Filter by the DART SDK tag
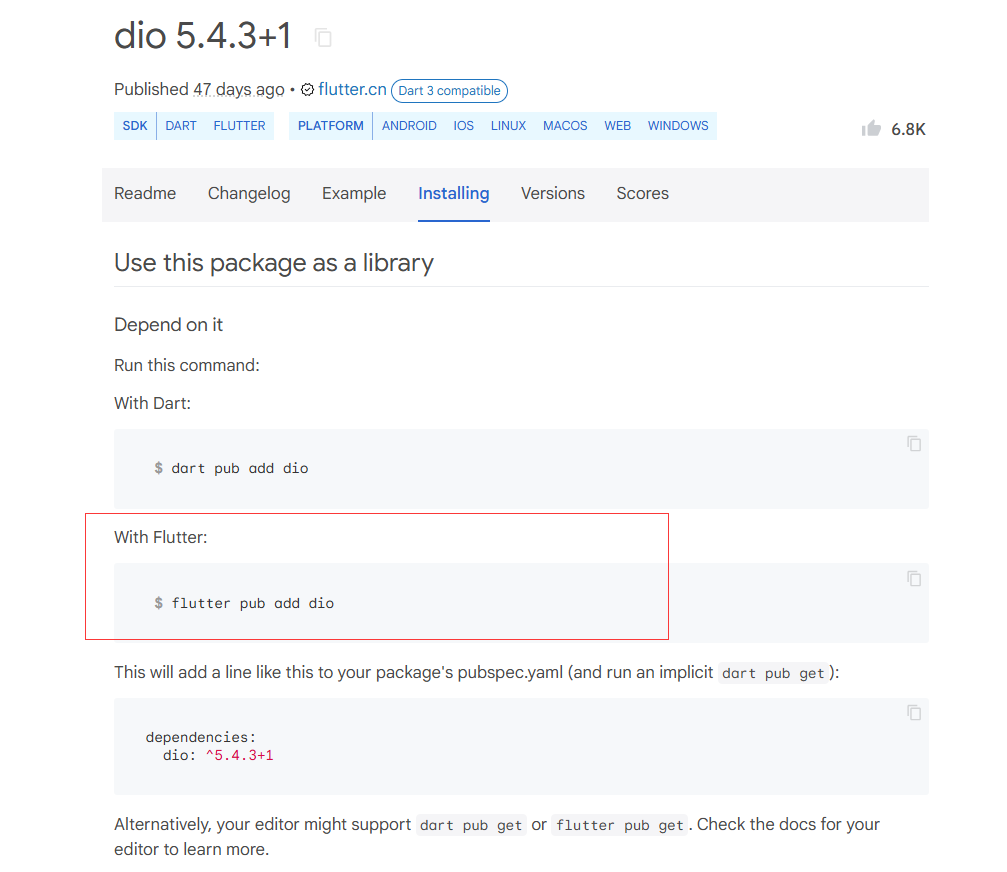The height and width of the screenshot is (872, 1007). tap(181, 126)
